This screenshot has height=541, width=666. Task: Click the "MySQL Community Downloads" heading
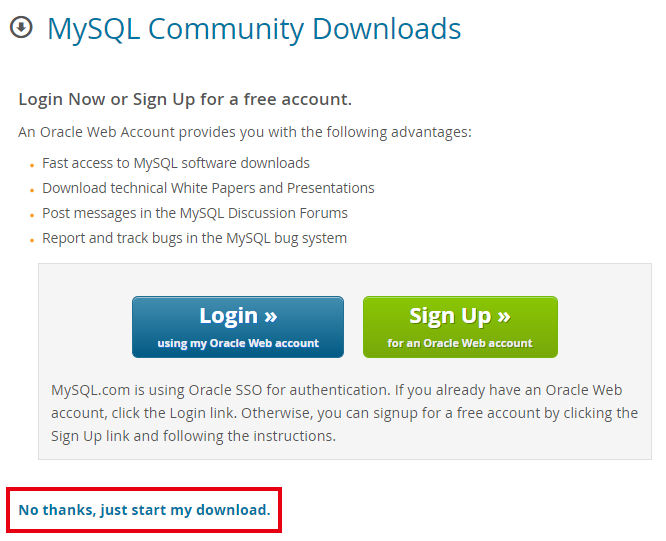254,29
